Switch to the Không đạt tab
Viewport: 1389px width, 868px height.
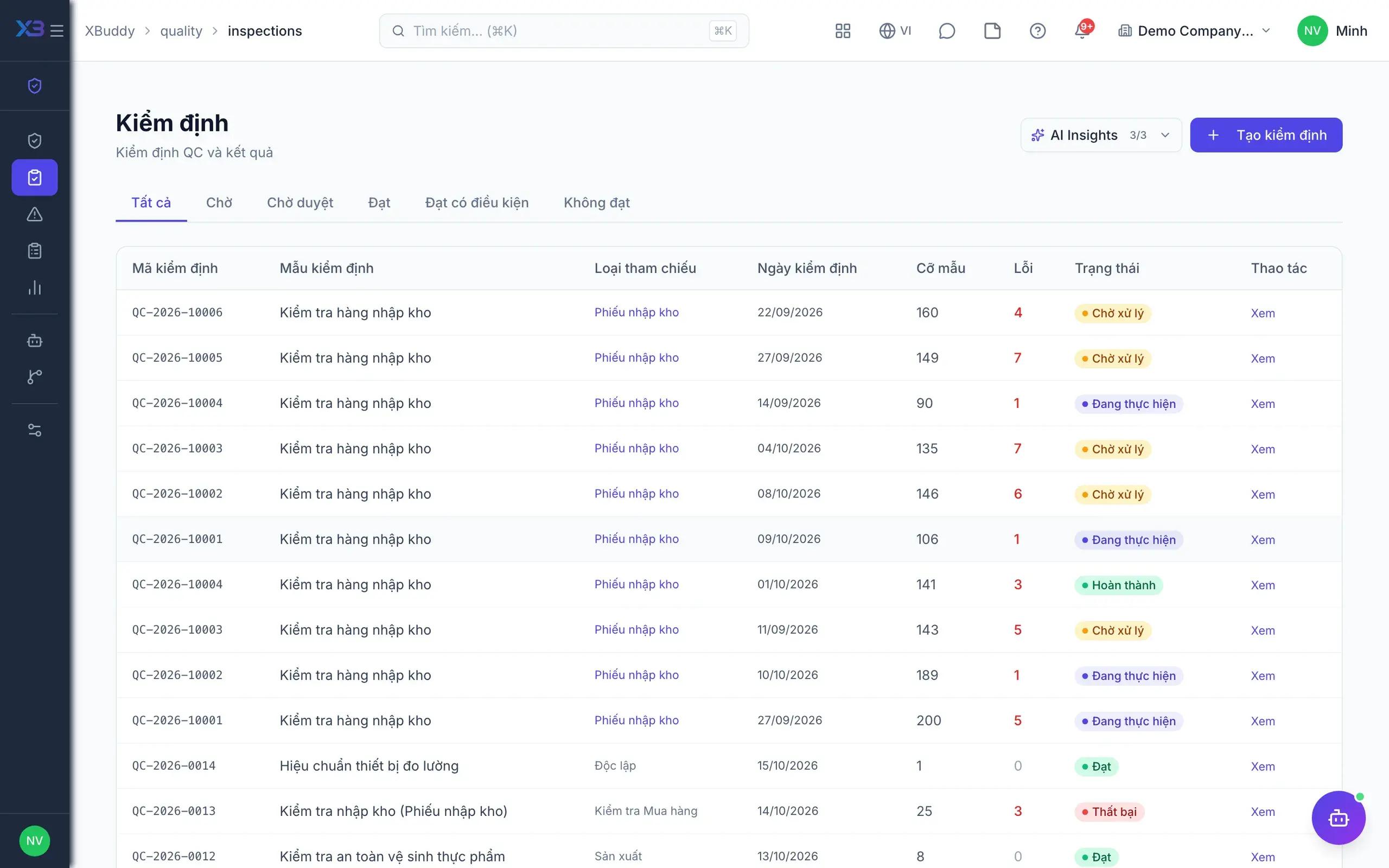point(596,203)
